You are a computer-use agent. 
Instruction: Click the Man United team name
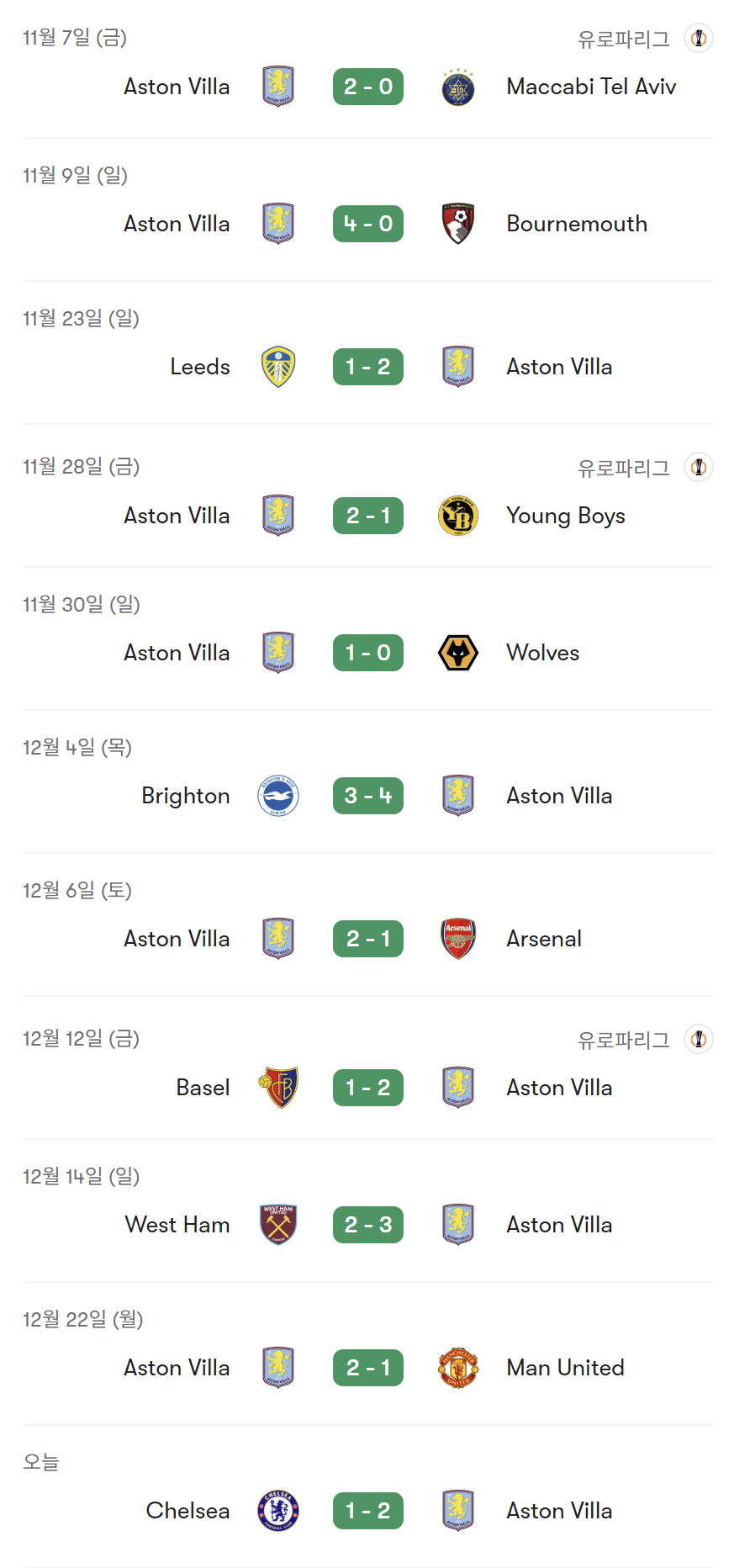565,1368
